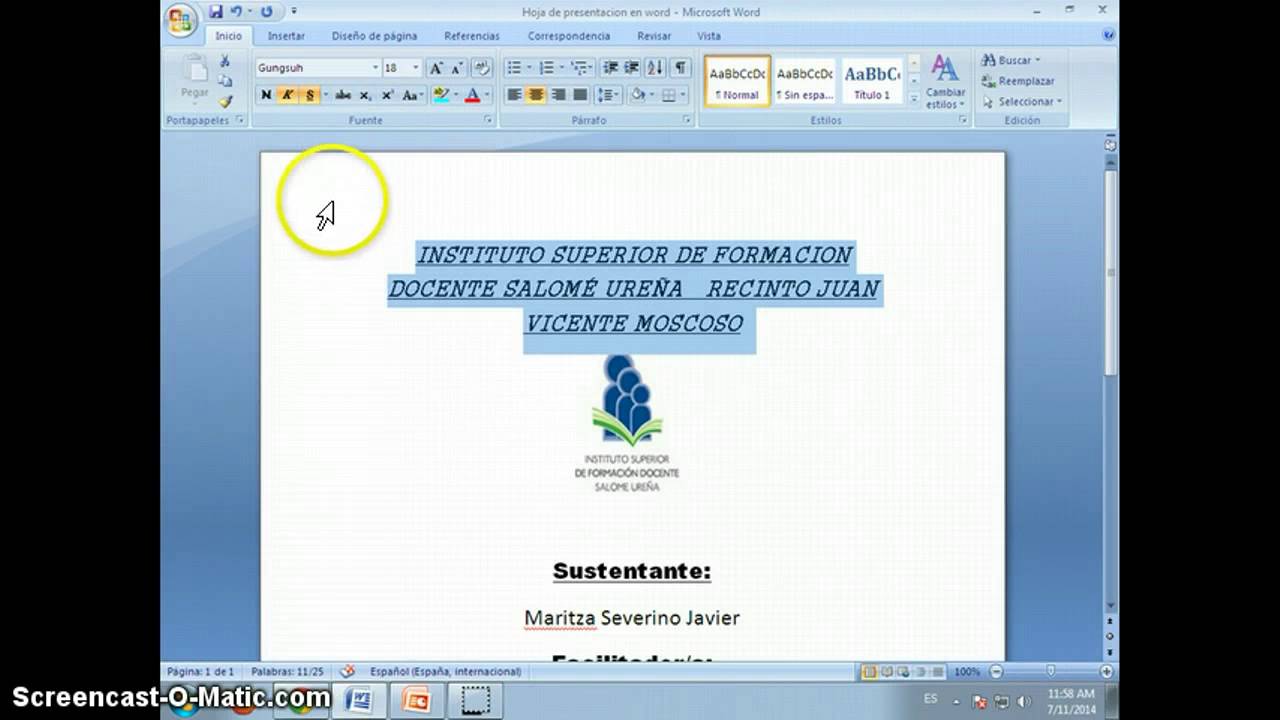Apply multilevel list
The height and width of the screenshot is (720, 1280).
coord(579,68)
